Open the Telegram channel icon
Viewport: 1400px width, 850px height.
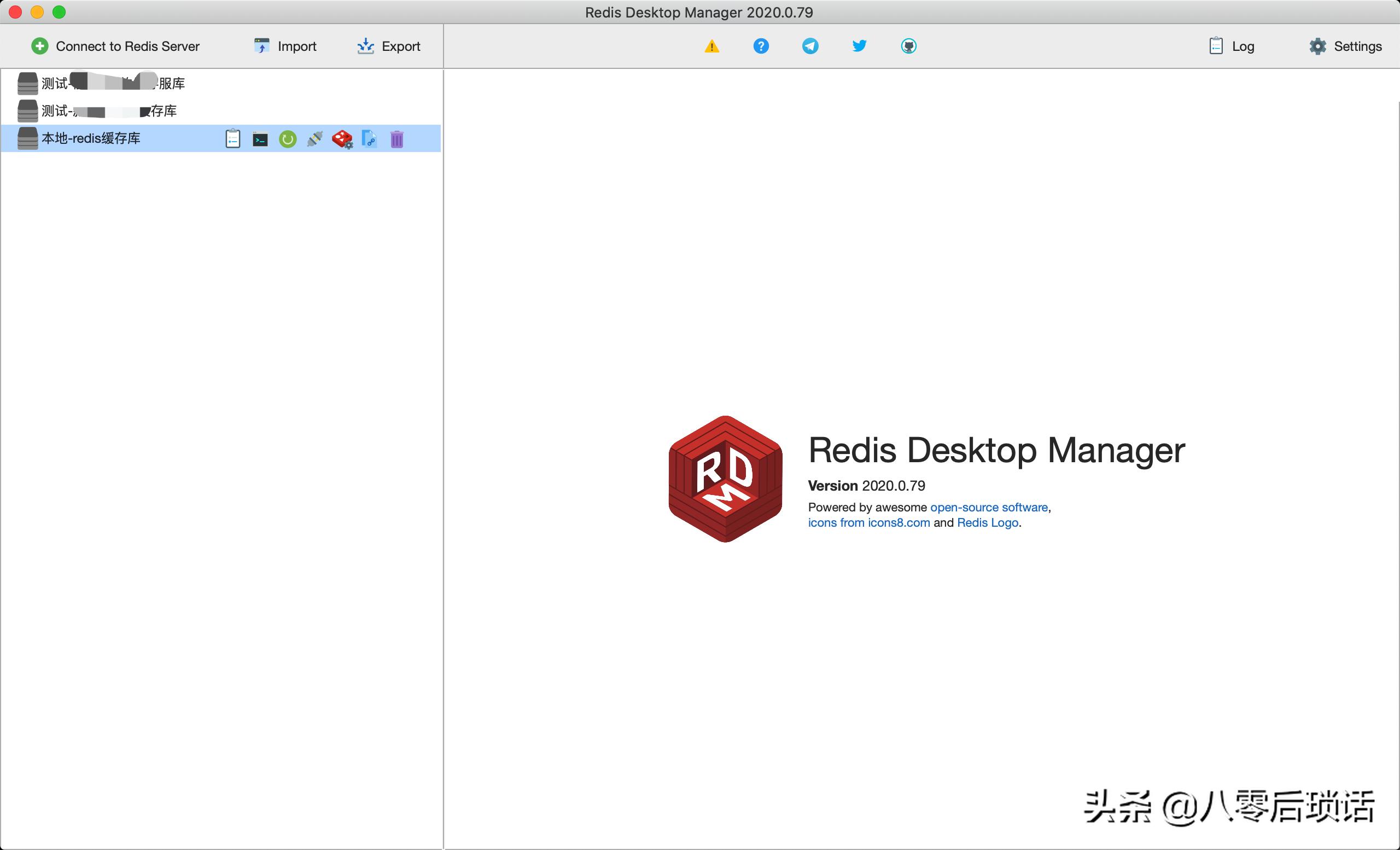(810, 46)
